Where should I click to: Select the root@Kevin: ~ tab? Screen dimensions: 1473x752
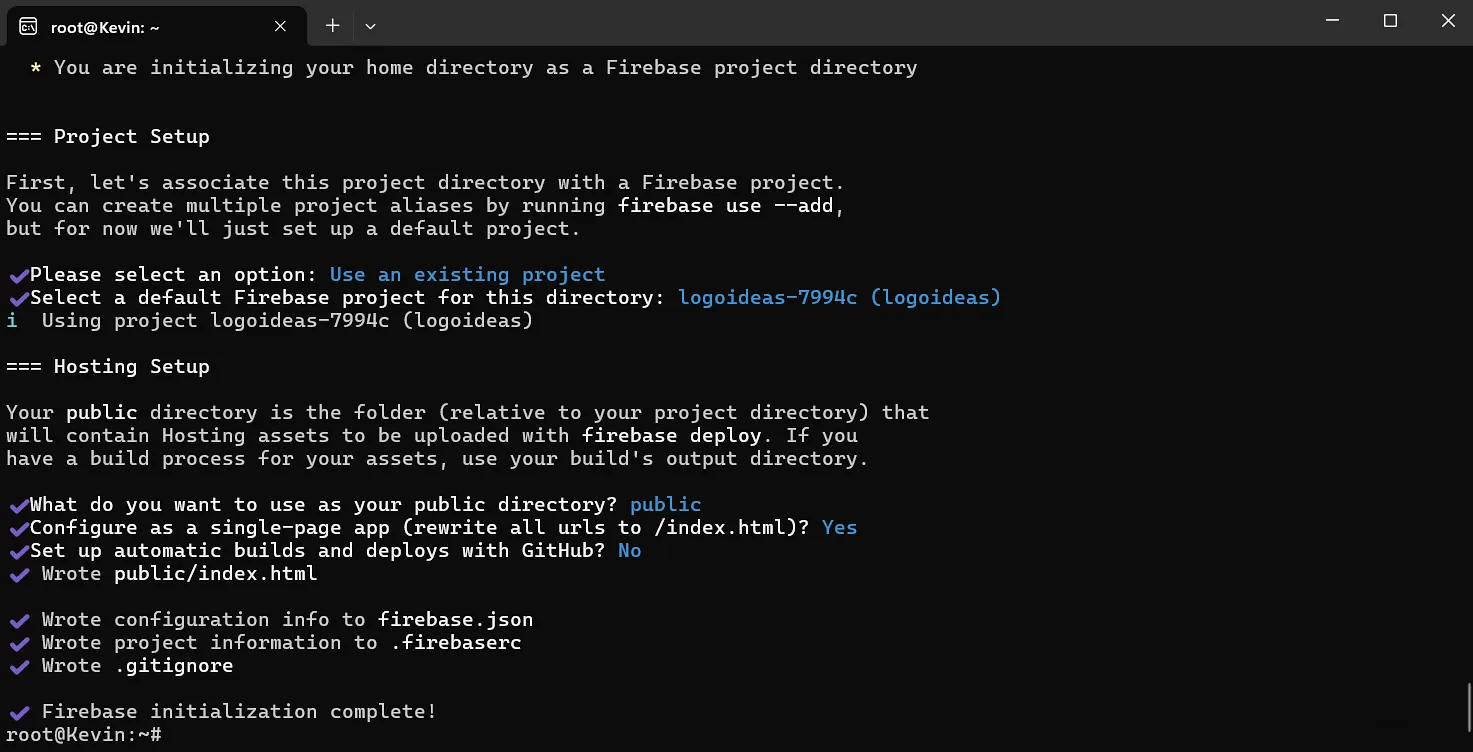(150, 27)
